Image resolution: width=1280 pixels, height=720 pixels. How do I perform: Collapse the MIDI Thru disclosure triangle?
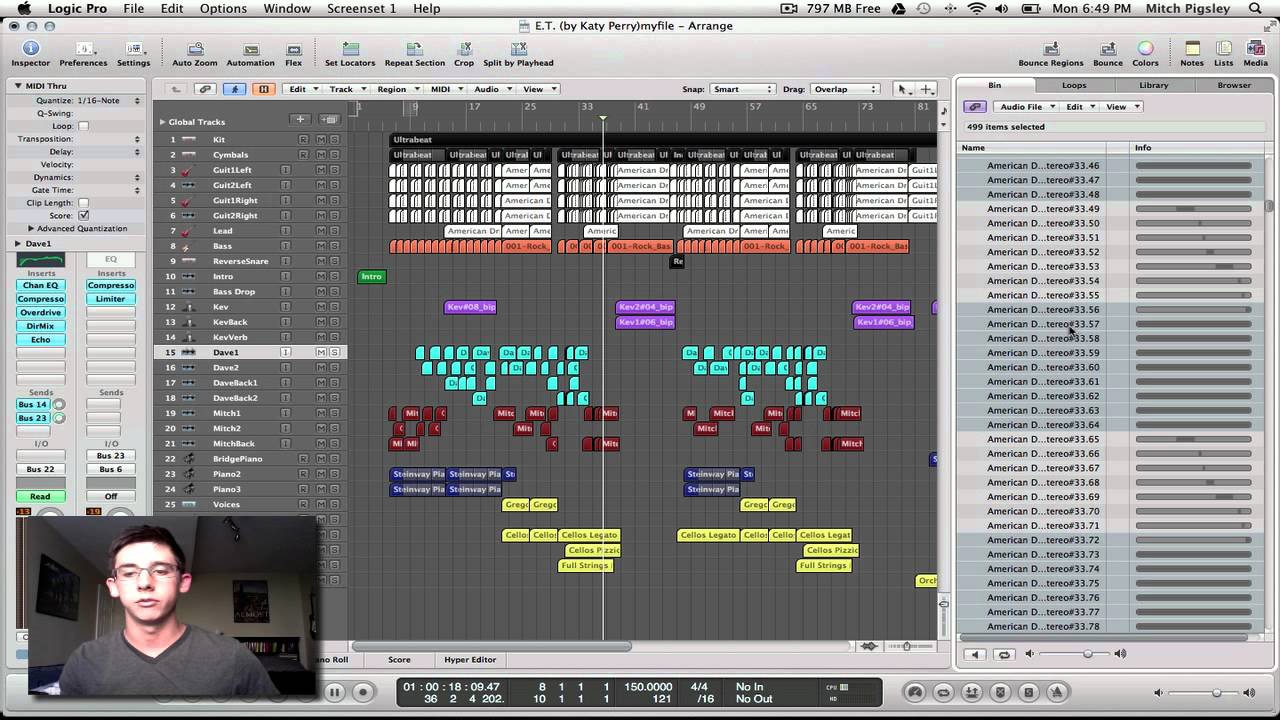(x=18, y=86)
